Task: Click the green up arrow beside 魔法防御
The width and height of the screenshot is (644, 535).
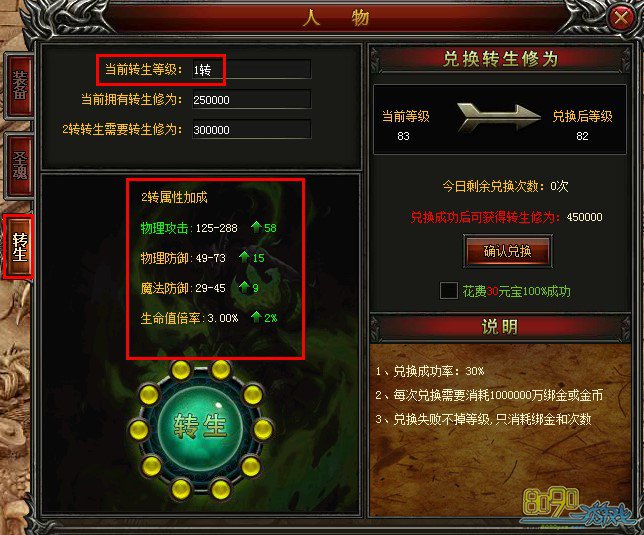Action: [245, 287]
